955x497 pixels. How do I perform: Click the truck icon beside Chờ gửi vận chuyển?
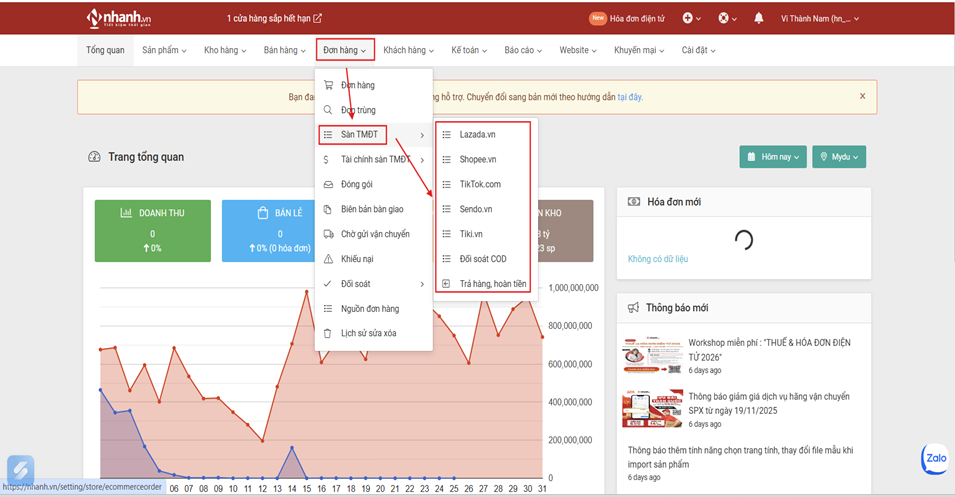pyautogui.click(x=328, y=234)
